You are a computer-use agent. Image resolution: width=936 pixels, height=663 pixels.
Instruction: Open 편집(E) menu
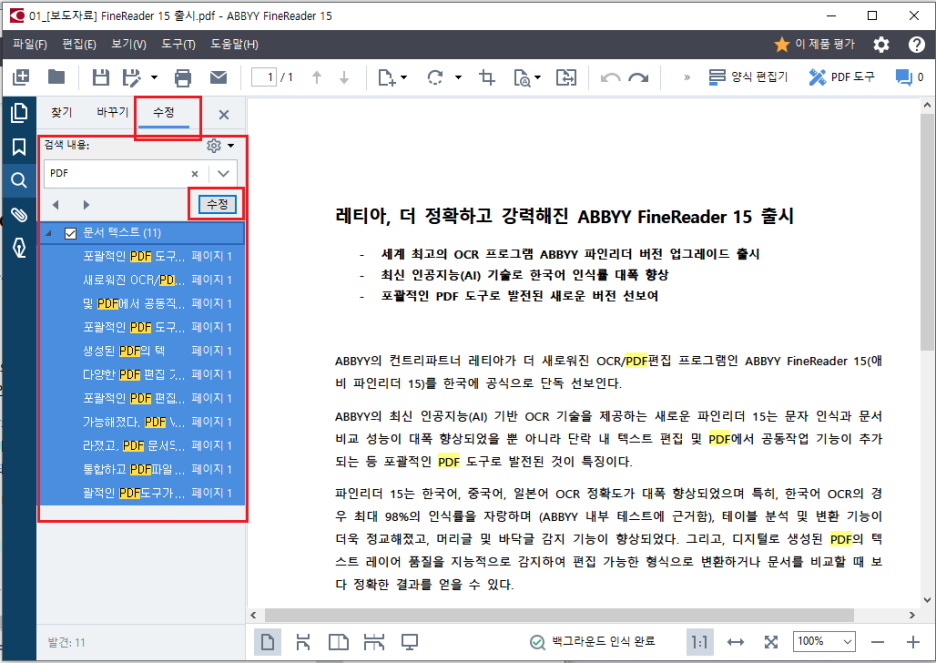click(x=79, y=44)
